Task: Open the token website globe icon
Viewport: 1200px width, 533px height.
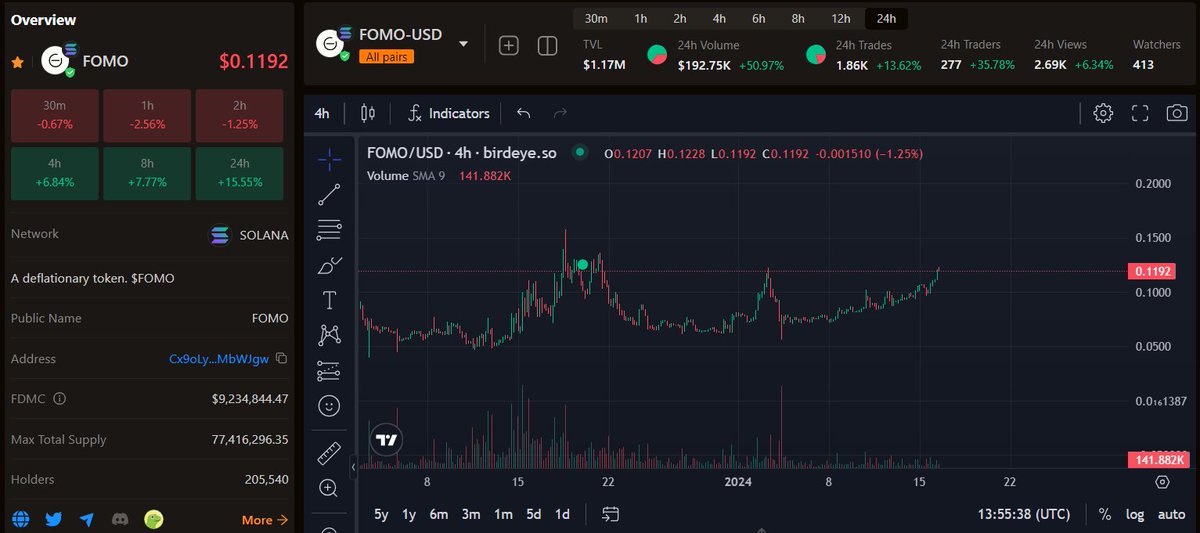Action: click(x=21, y=519)
